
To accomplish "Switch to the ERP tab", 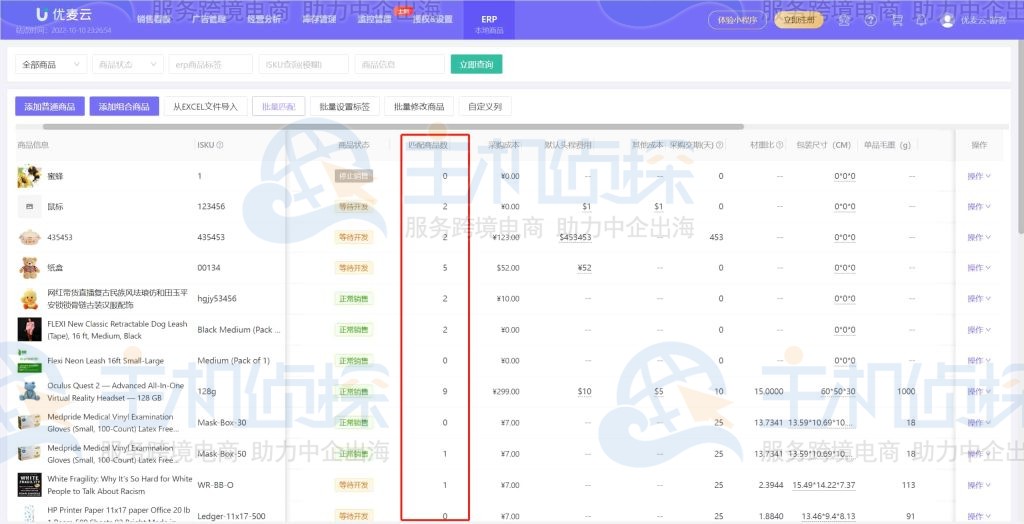I will click(x=489, y=24).
